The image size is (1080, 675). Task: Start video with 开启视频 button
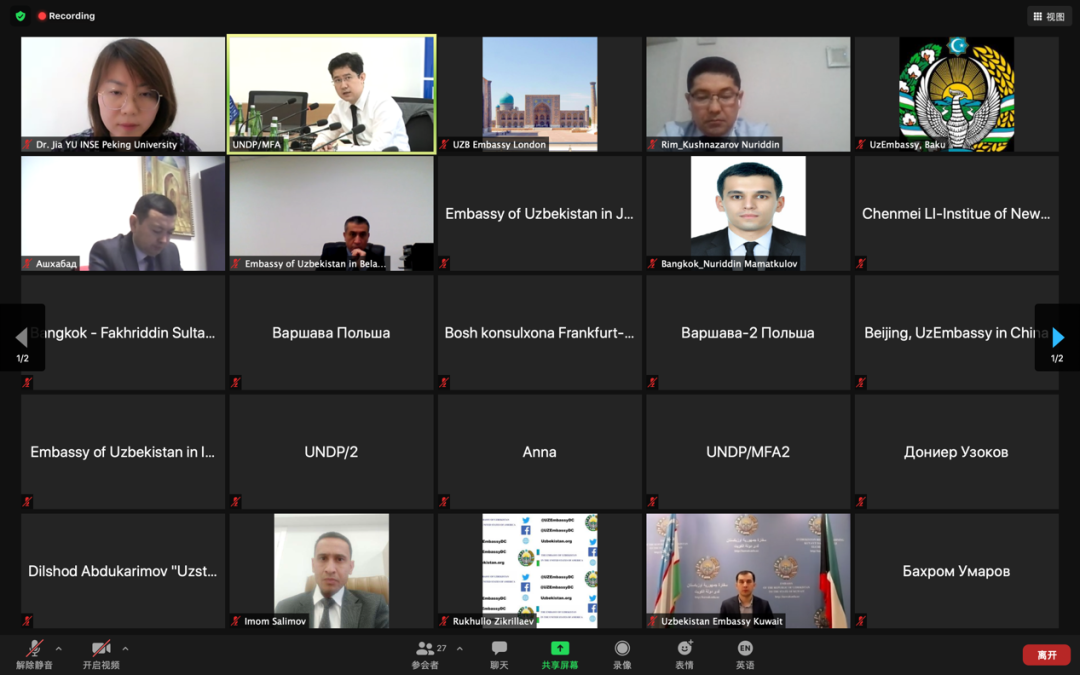tap(101, 655)
